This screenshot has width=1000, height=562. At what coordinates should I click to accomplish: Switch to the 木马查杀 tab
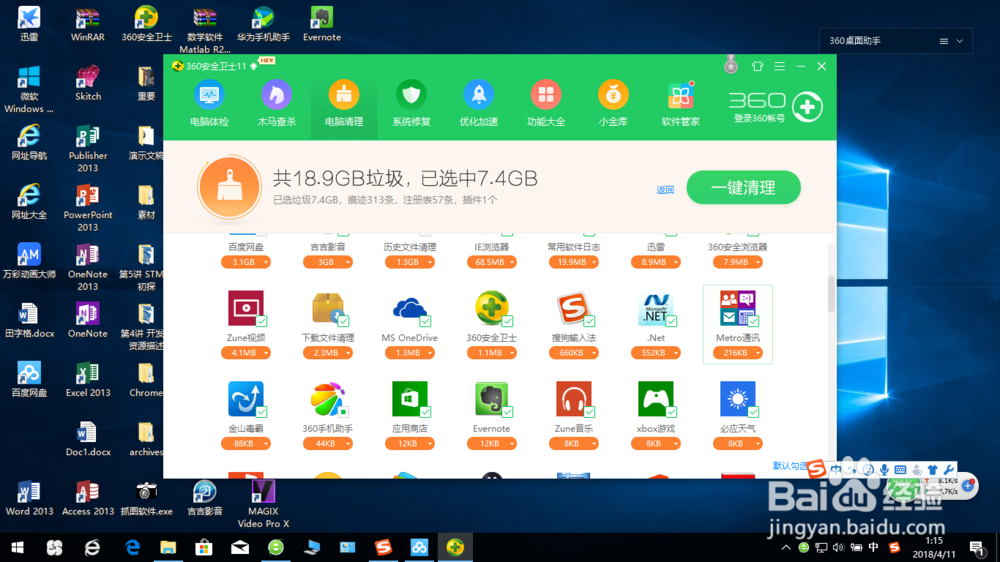(276, 105)
